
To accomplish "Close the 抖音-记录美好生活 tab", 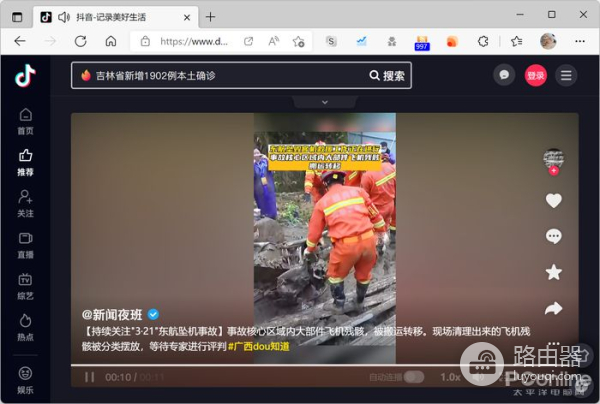I will [x=187, y=18].
